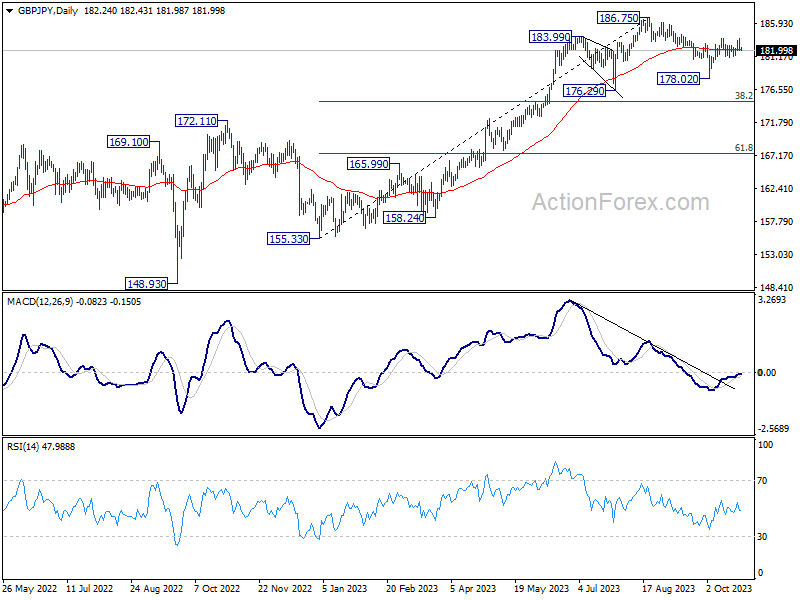The image size is (800, 600).
Task: Select the 148.930 bottom label
Action: [x=146, y=283]
